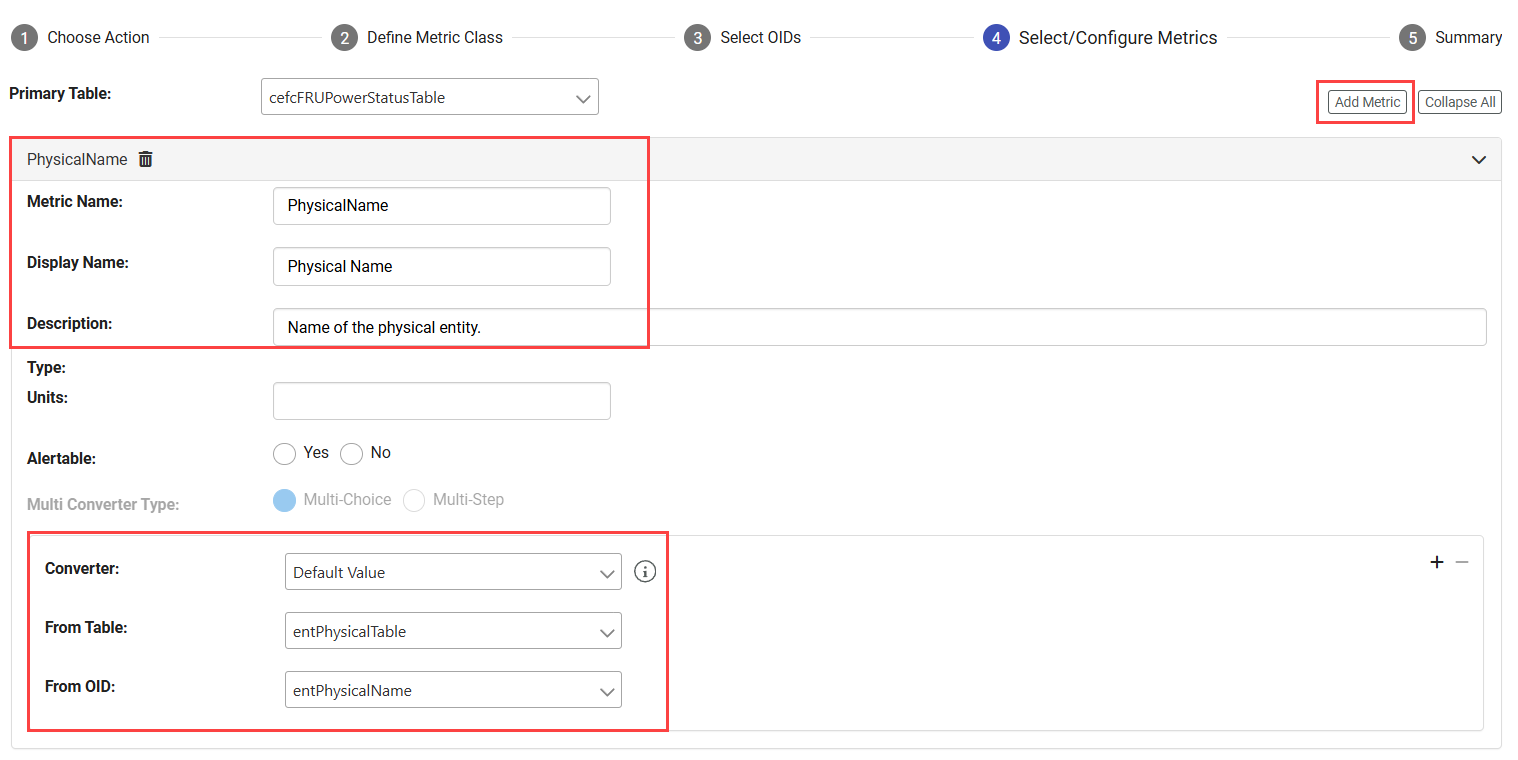Add a converter with the plus icon

pyautogui.click(x=1437, y=562)
